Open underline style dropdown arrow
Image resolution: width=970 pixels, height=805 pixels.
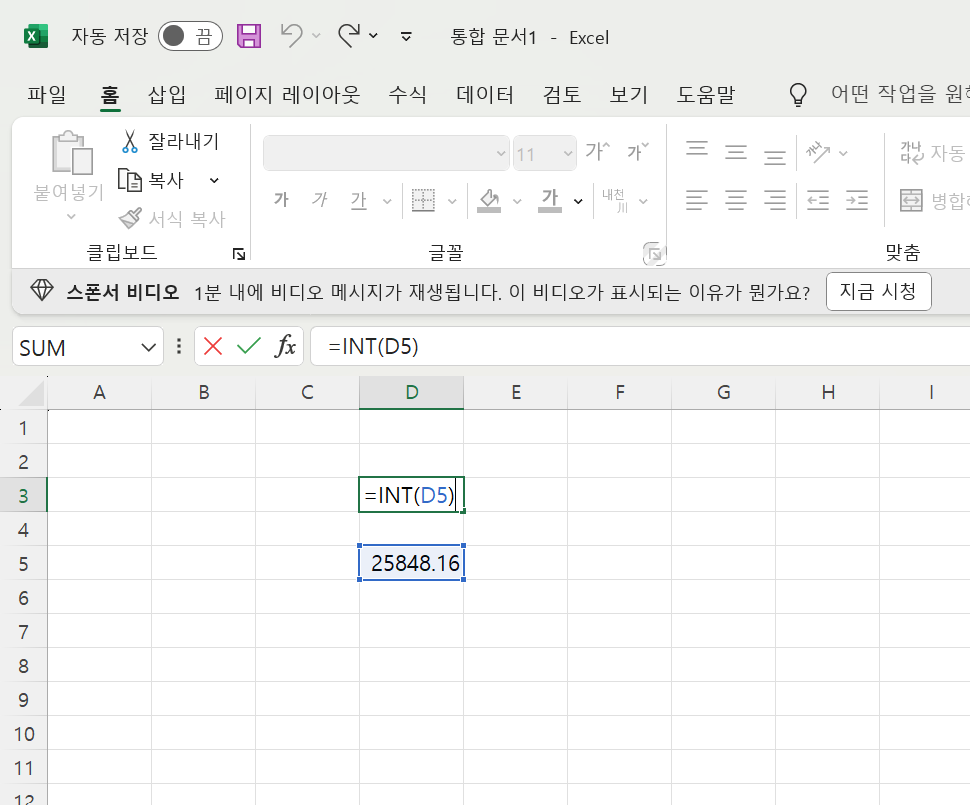tap(387, 201)
